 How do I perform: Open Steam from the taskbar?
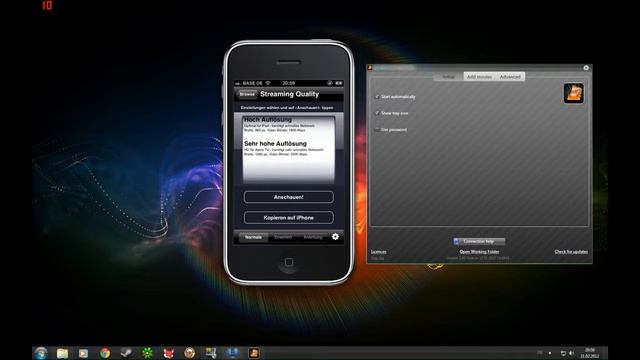point(126,353)
